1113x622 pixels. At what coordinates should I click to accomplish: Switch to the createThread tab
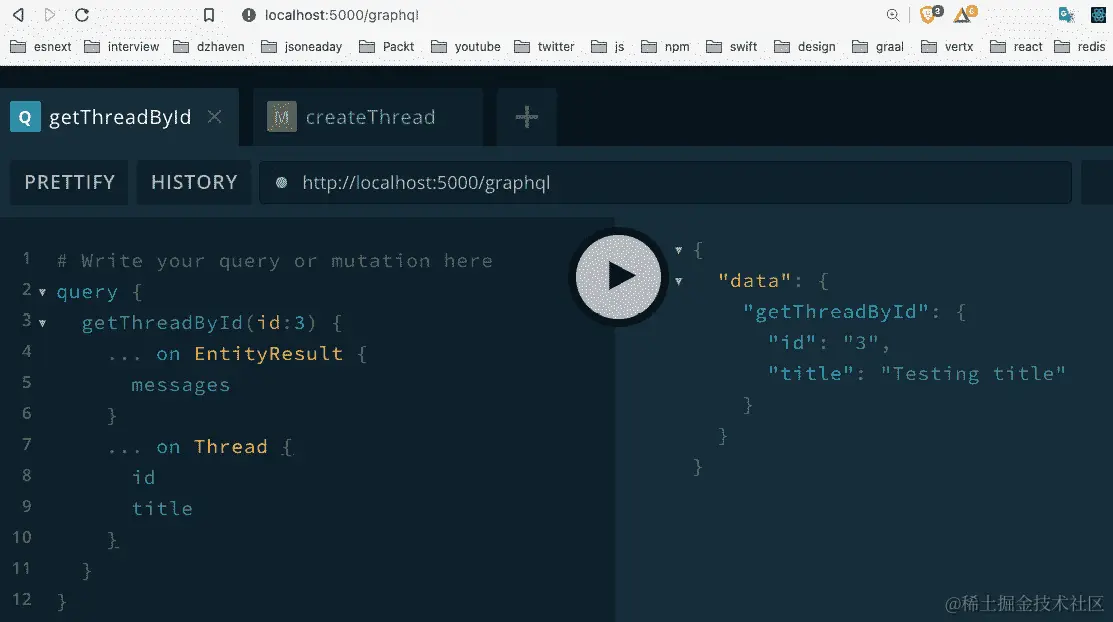point(370,117)
